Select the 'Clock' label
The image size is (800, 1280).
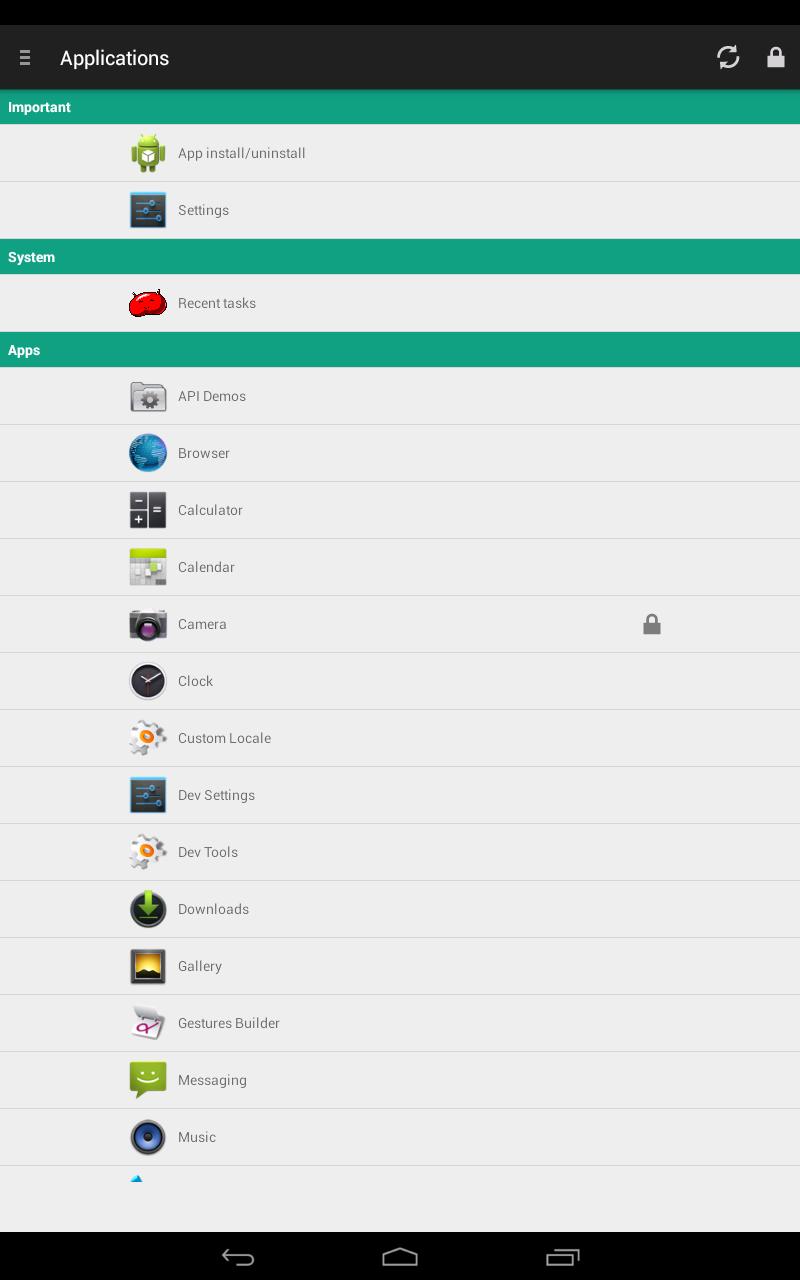195,681
